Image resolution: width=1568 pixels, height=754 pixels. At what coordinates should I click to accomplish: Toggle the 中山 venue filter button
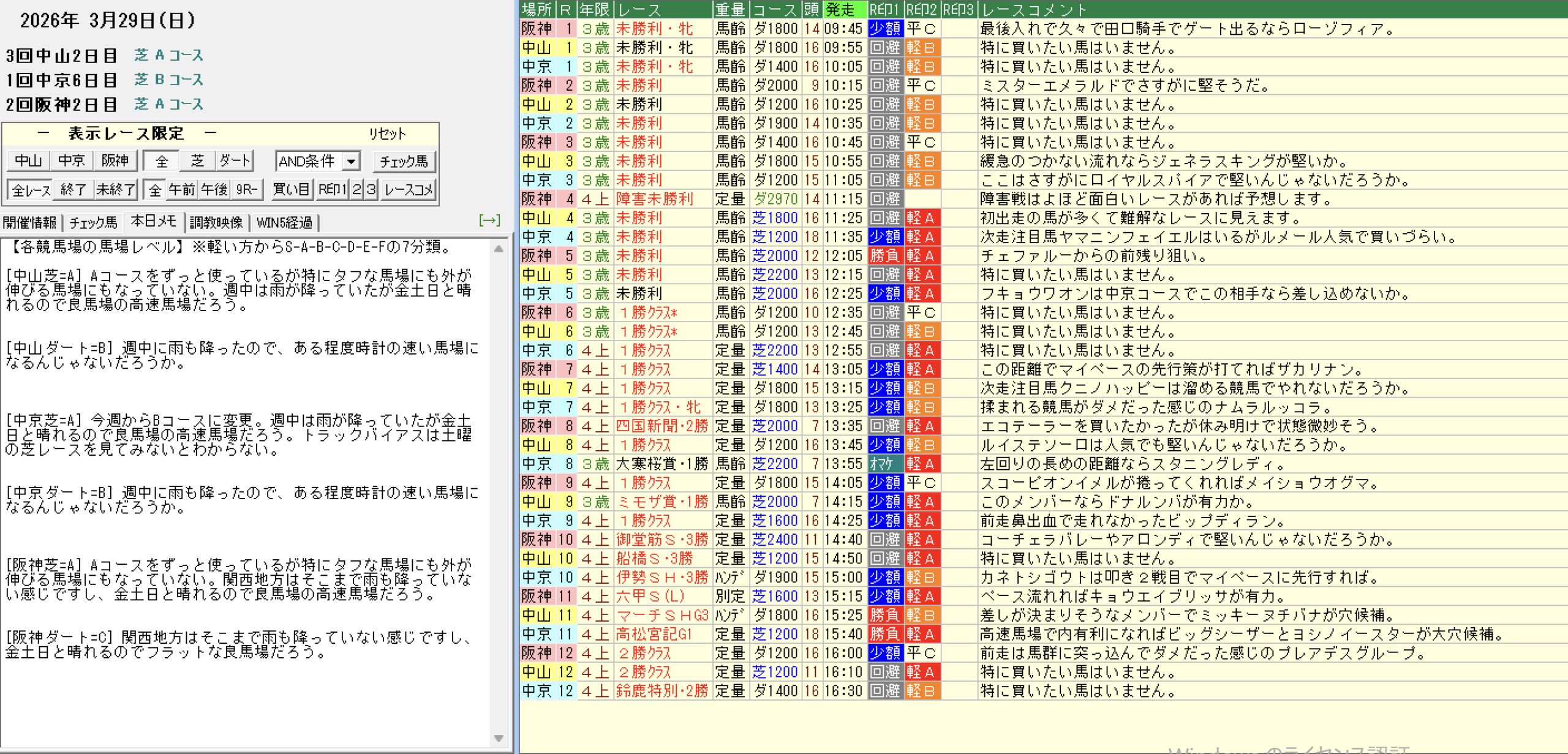(x=28, y=161)
